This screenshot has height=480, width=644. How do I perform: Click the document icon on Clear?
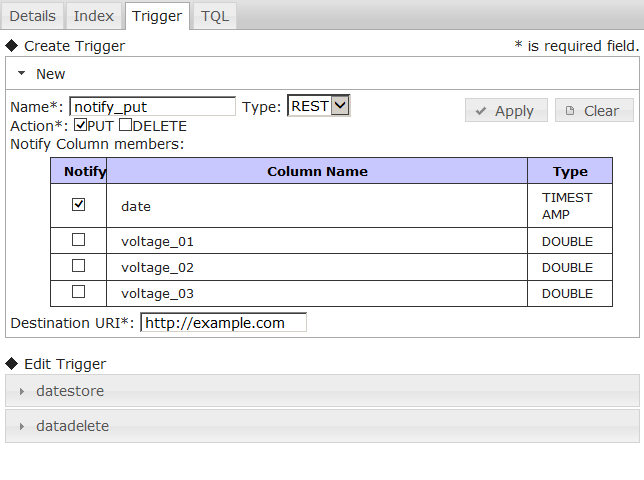coord(570,111)
